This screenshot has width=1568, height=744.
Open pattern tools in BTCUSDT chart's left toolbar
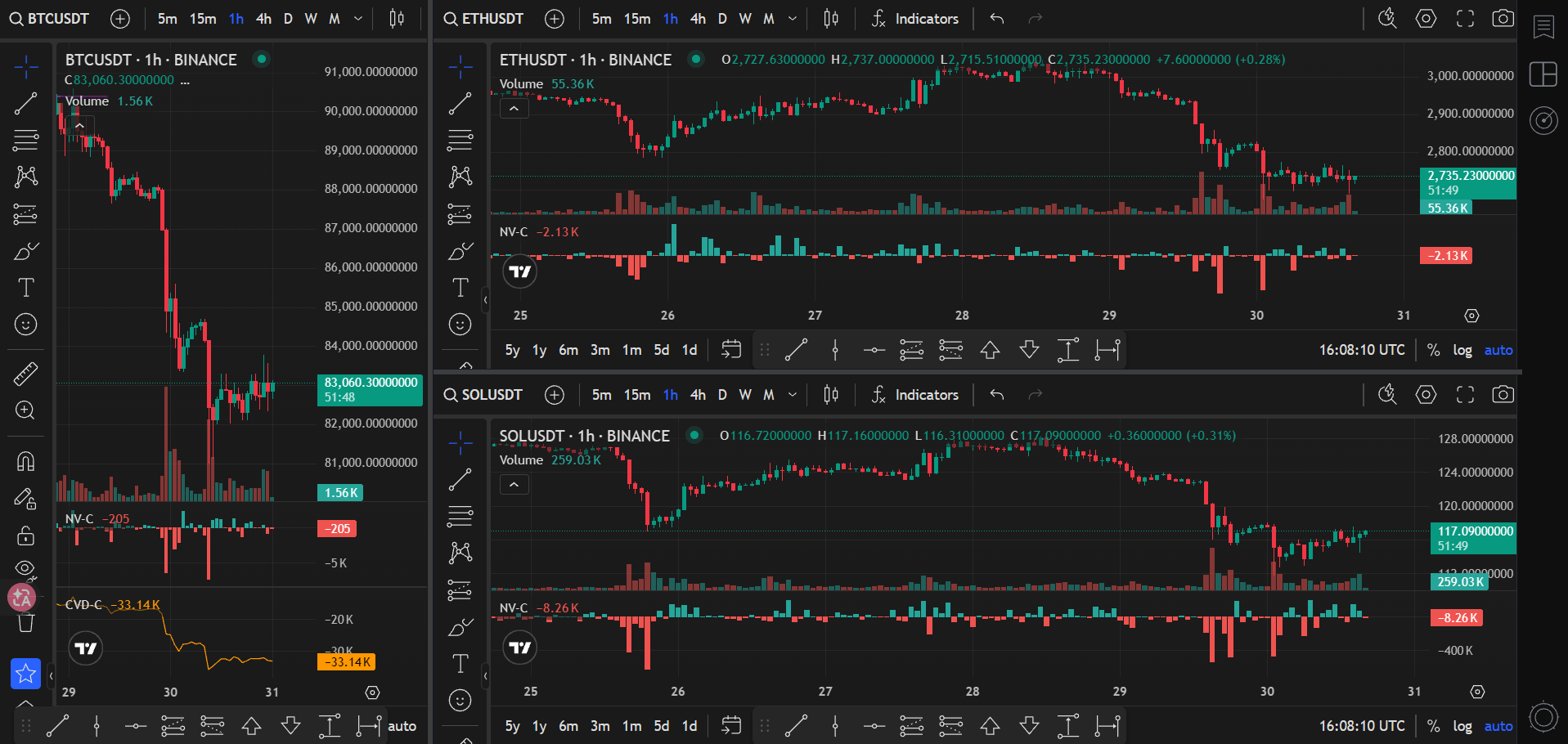pyautogui.click(x=26, y=177)
